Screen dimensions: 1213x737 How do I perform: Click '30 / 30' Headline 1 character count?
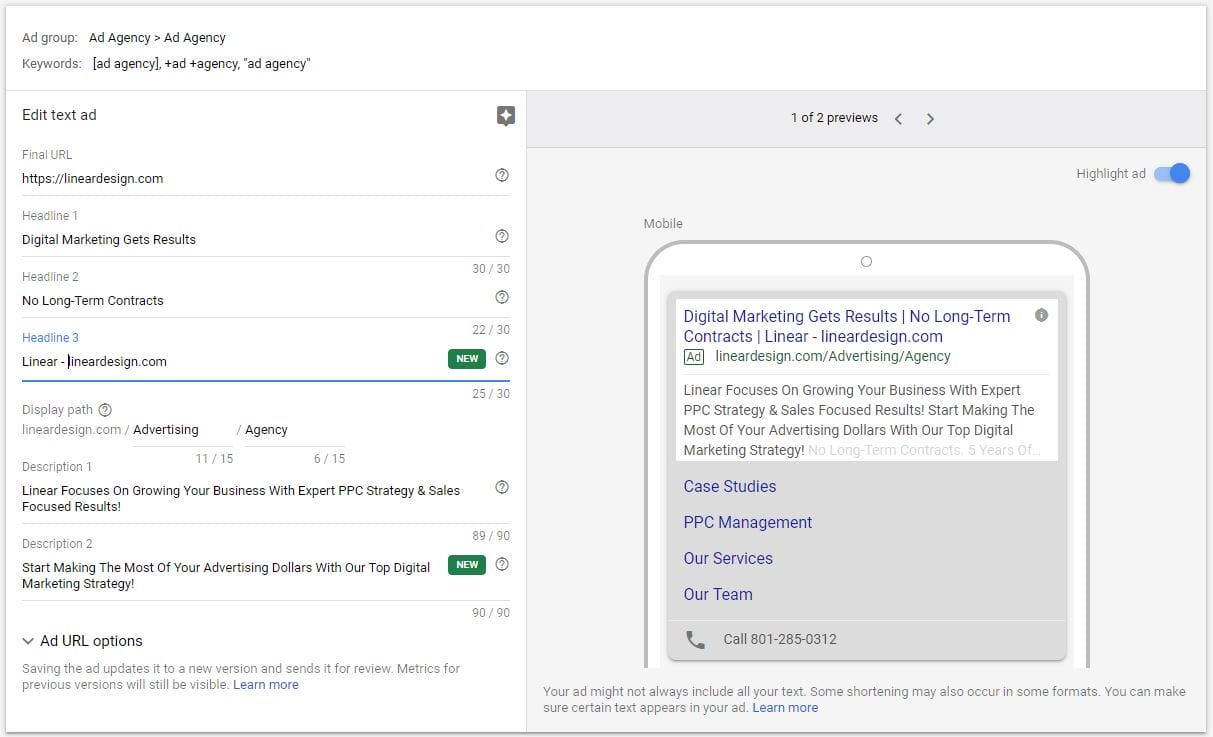[x=491, y=269]
